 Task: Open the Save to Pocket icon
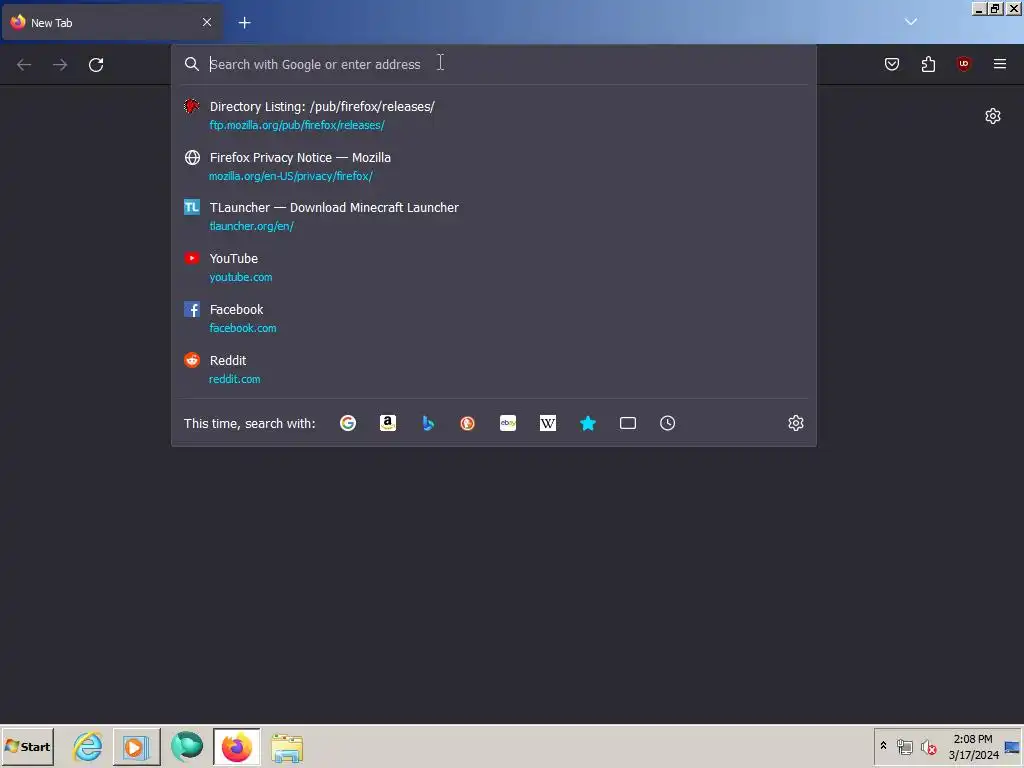click(x=892, y=64)
